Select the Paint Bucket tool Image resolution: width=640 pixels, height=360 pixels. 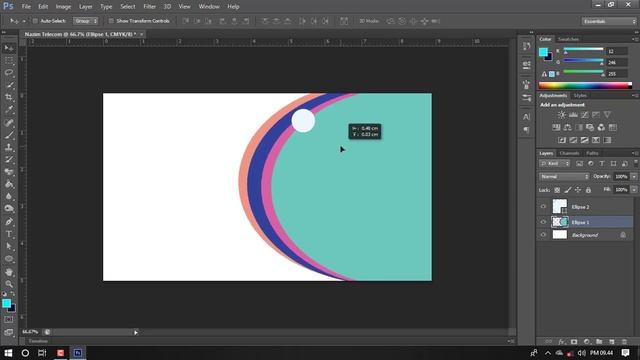9,184
